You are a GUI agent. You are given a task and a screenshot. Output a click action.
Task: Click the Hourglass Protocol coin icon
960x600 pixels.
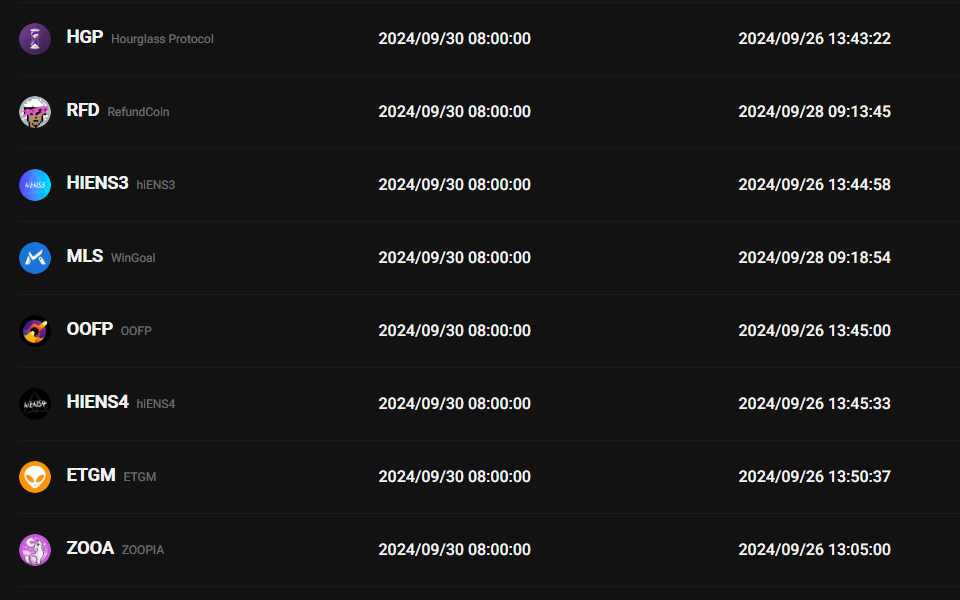pos(35,39)
